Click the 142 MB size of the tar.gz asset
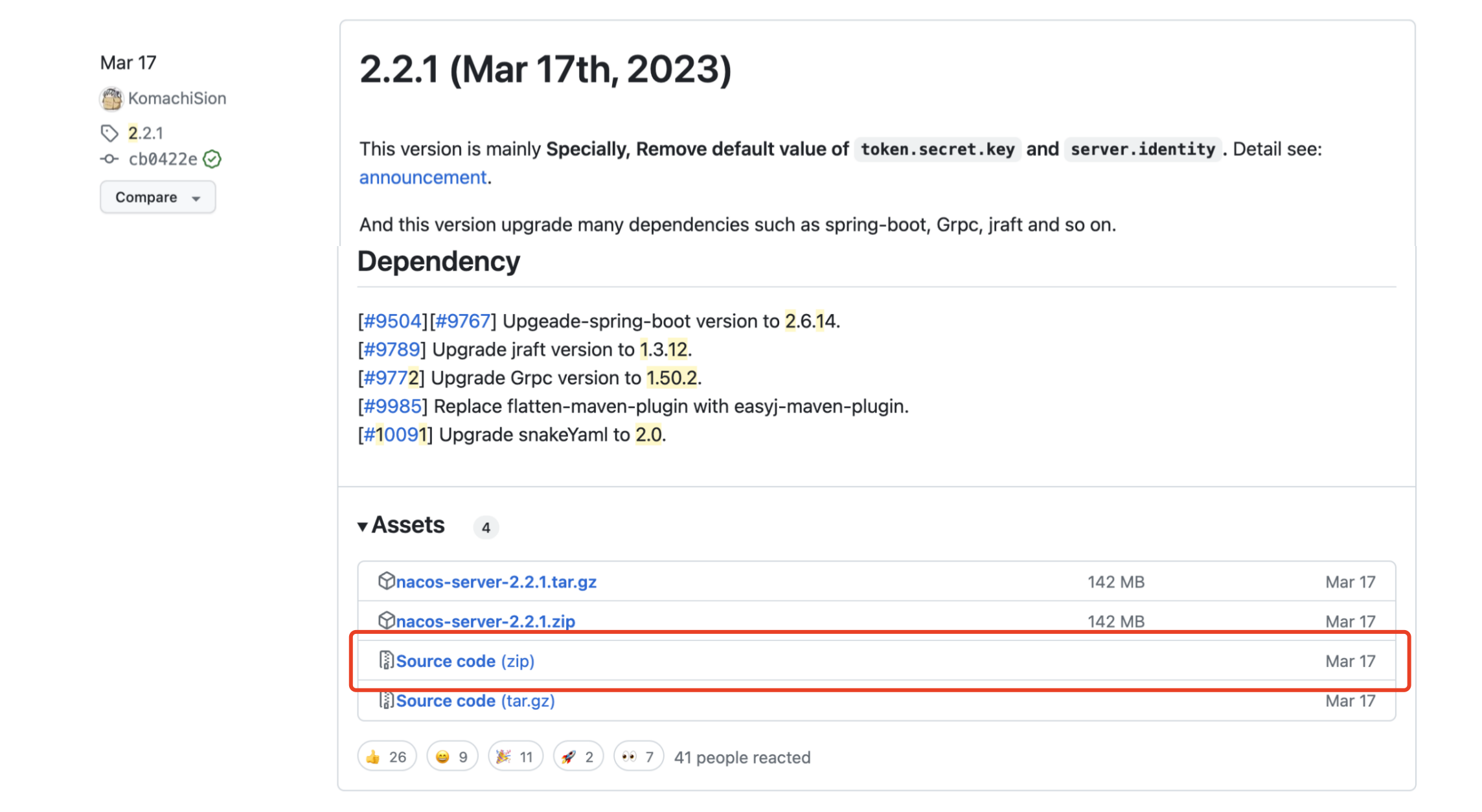Screen dimensions: 1482x812 [x=1116, y=582]
